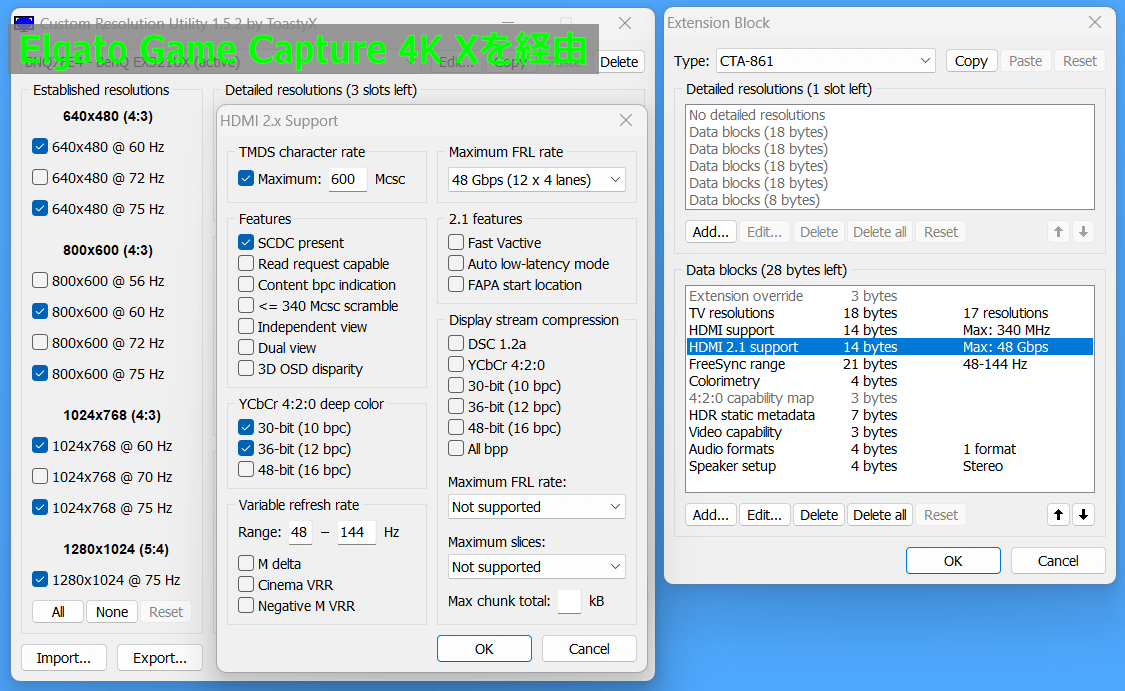The height and width of the screenshot is (691, 1125).
Task: Click Import button in main window
Action: [64, 658]
